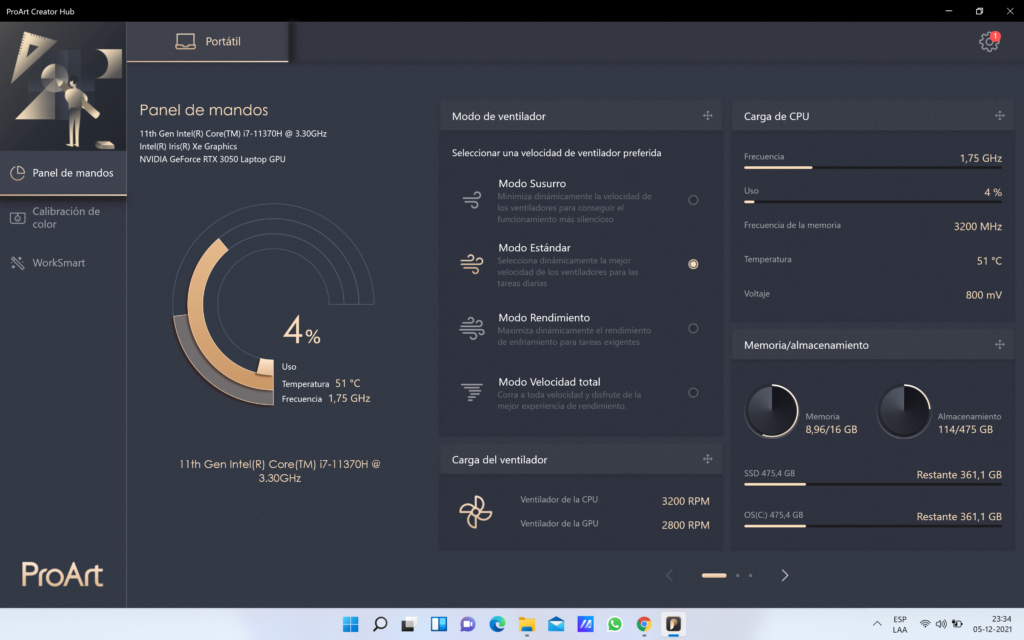Click move icon on Carga del ventilador panel
Image resolution: width=1024 pixels, height=640 pixels.
pyautogui.click(x=707, y=459)
